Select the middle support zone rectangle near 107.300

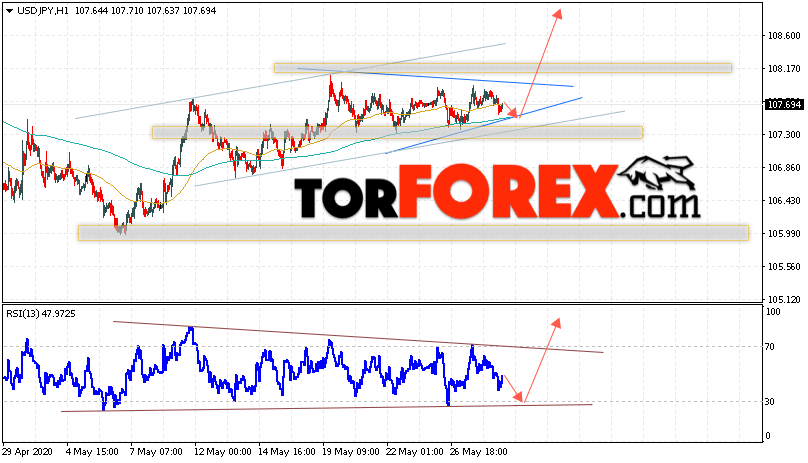click(x=397, y=133)
